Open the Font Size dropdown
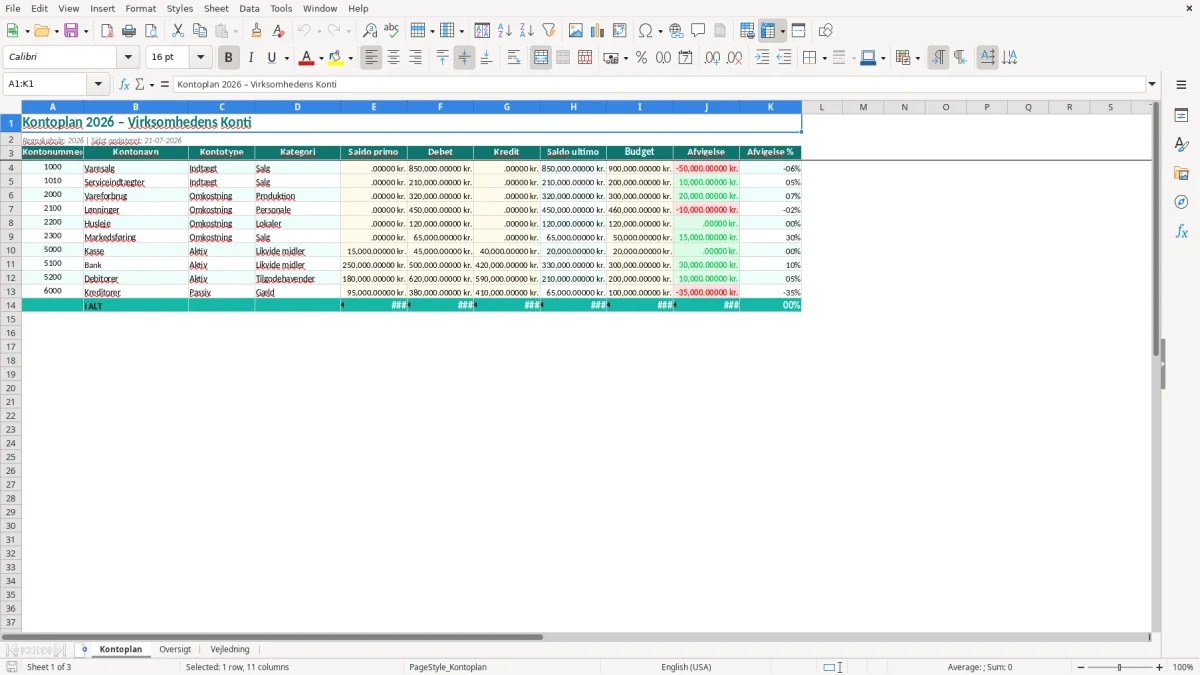 pos(200,58)
